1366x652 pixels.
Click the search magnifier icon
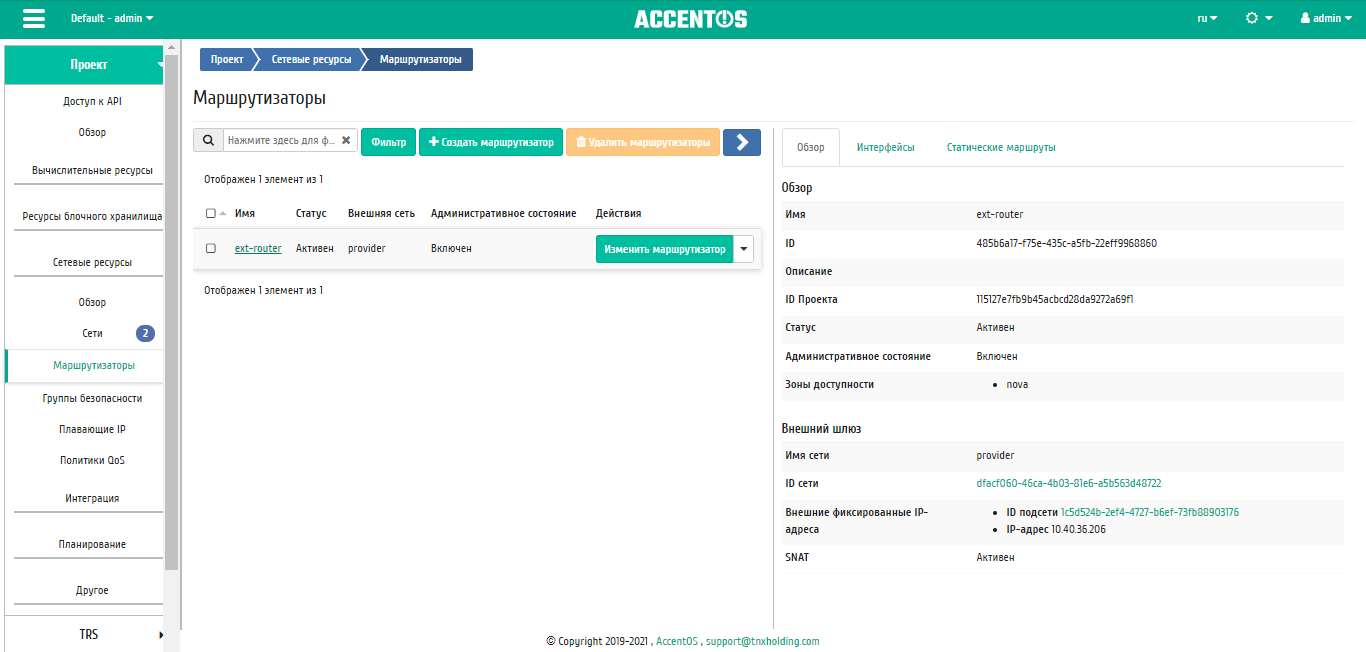click(x=208, y=141)
